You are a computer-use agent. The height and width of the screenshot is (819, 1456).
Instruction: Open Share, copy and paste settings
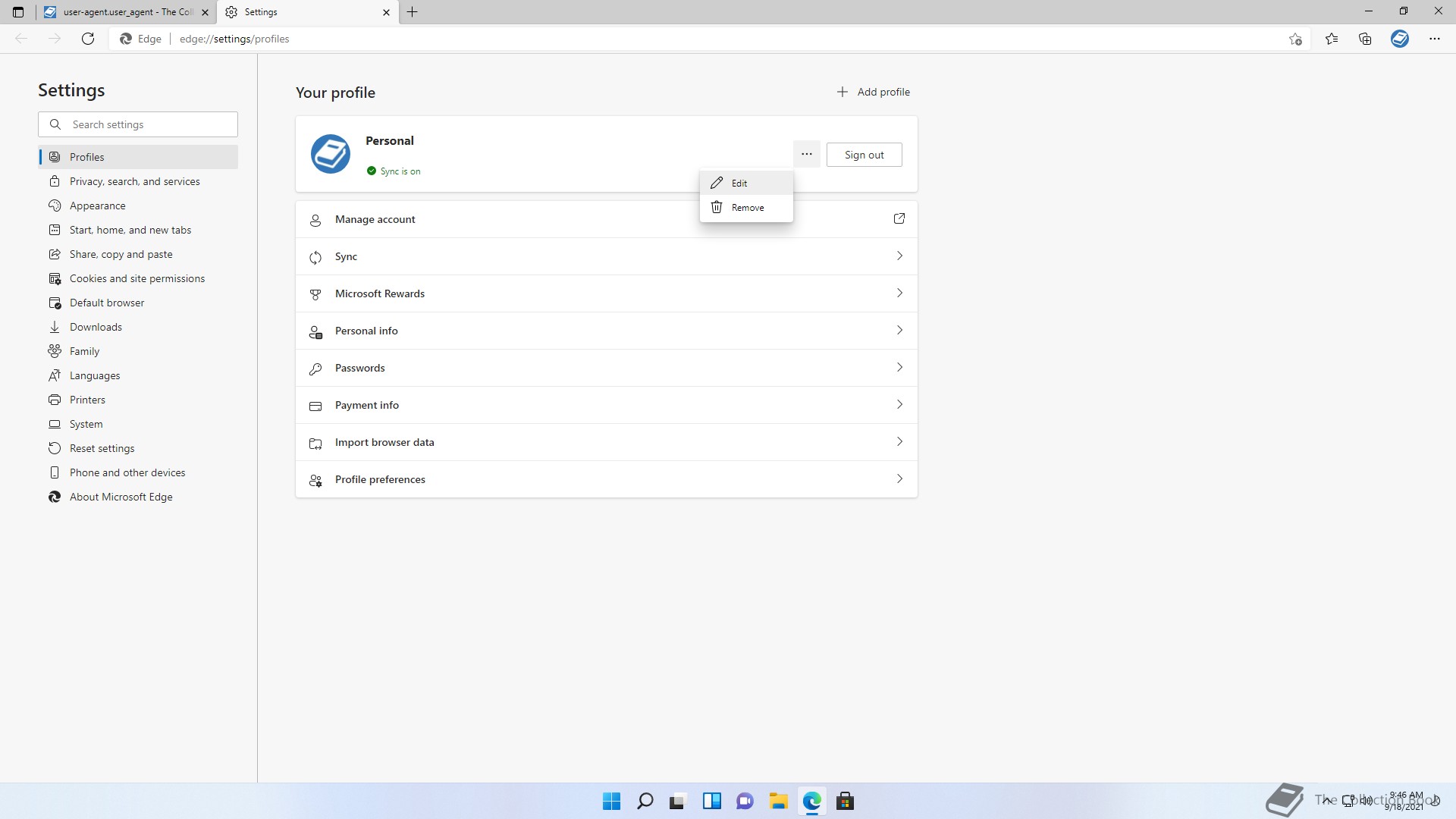[x=138, y=254]
